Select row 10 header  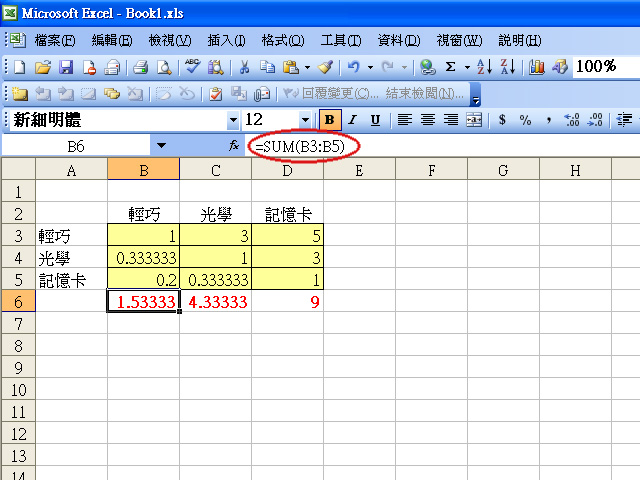[x=18, y=389]
